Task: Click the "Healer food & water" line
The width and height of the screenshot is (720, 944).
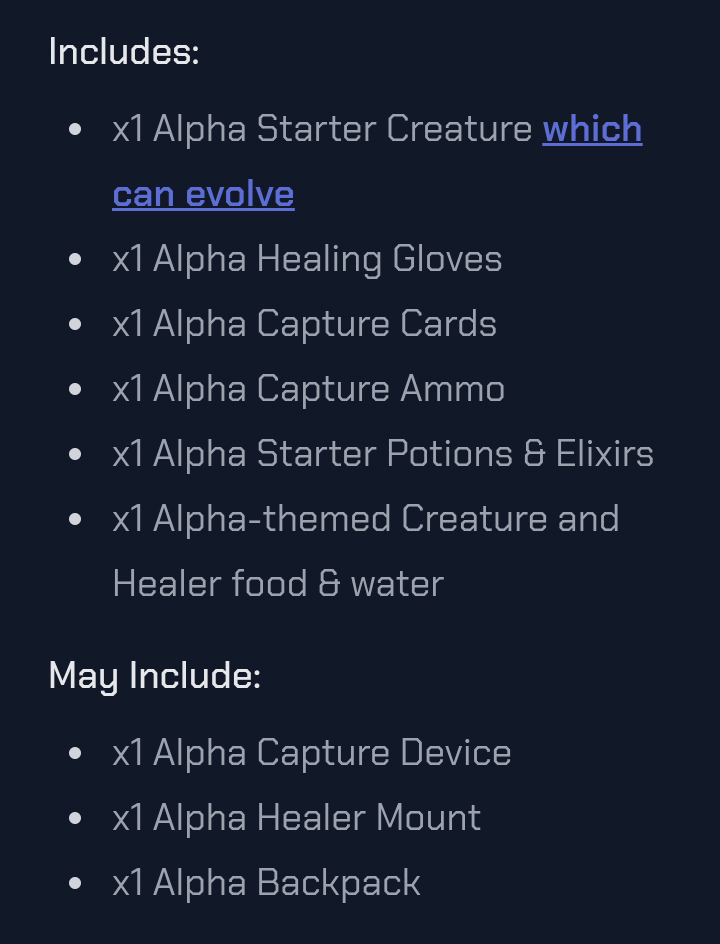Action: 278,584
